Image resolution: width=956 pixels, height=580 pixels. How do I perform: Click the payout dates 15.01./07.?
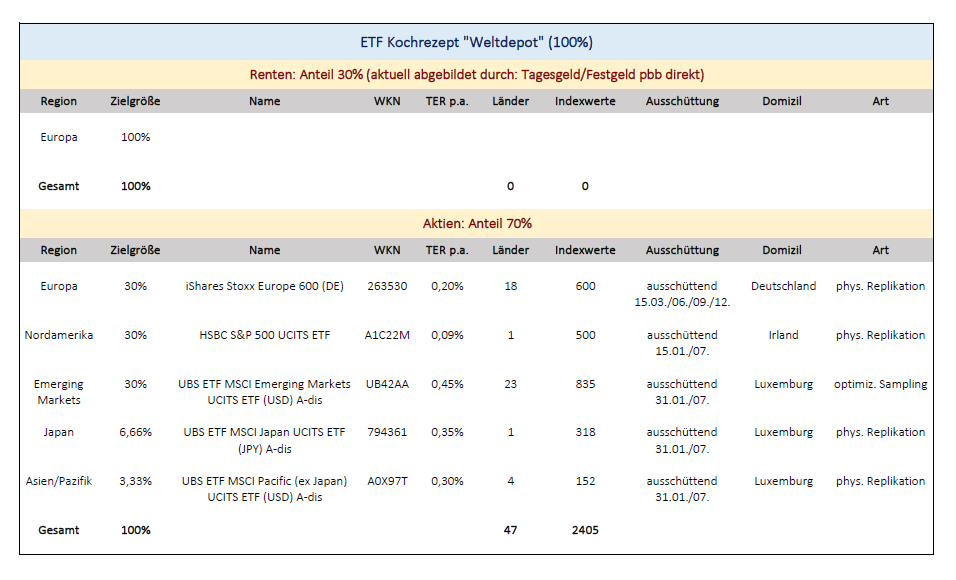tap(682, 351)
